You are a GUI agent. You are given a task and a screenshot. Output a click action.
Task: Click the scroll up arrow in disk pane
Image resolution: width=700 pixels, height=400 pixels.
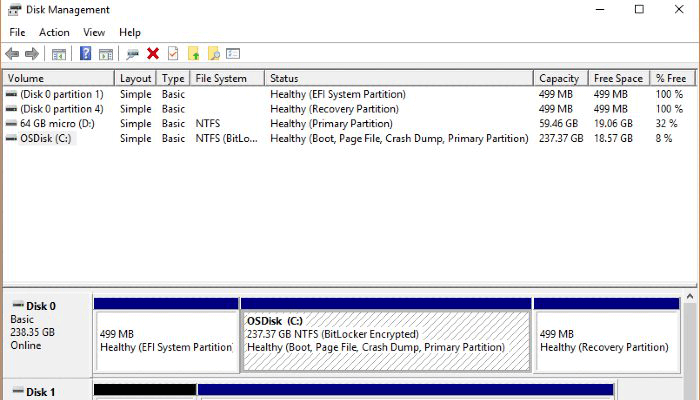(690, 296)
